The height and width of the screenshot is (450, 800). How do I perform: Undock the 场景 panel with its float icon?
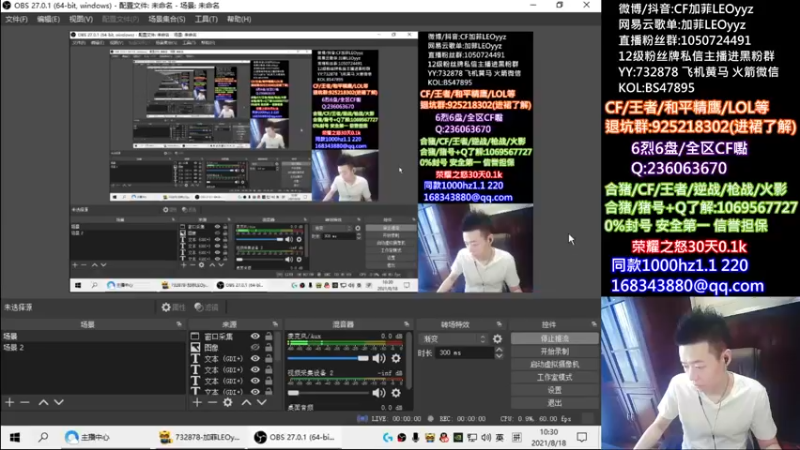179,324
